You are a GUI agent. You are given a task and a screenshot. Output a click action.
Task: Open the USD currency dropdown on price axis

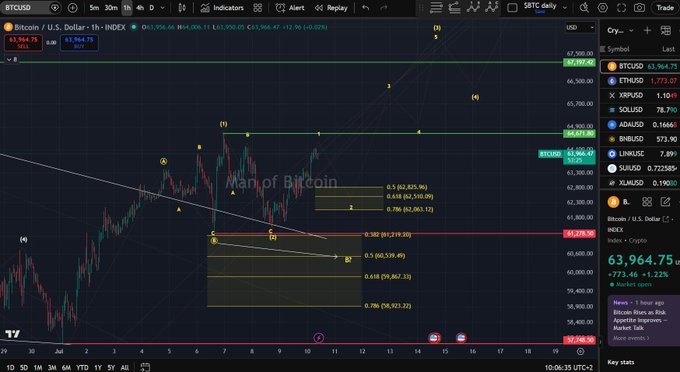pyautogui.click(x=580, y=27)
